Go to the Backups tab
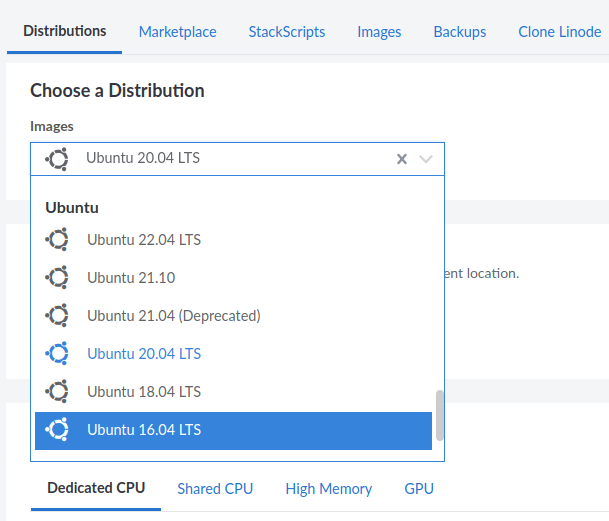609x521 pixels. coord(459,32)
